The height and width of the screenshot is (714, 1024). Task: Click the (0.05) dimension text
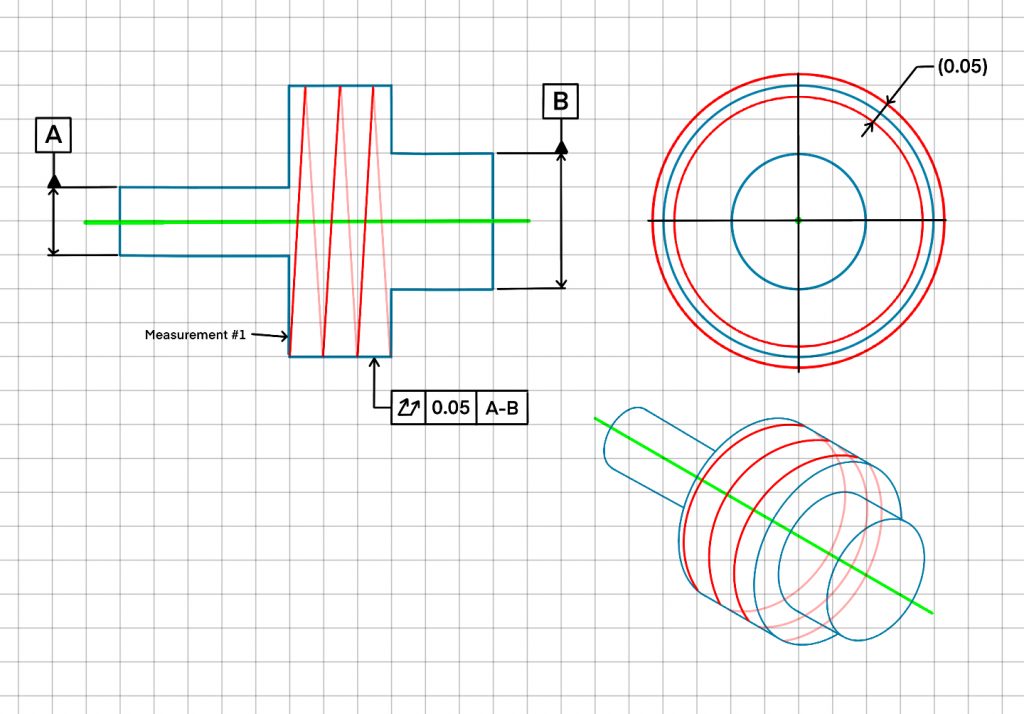[962, 67]
